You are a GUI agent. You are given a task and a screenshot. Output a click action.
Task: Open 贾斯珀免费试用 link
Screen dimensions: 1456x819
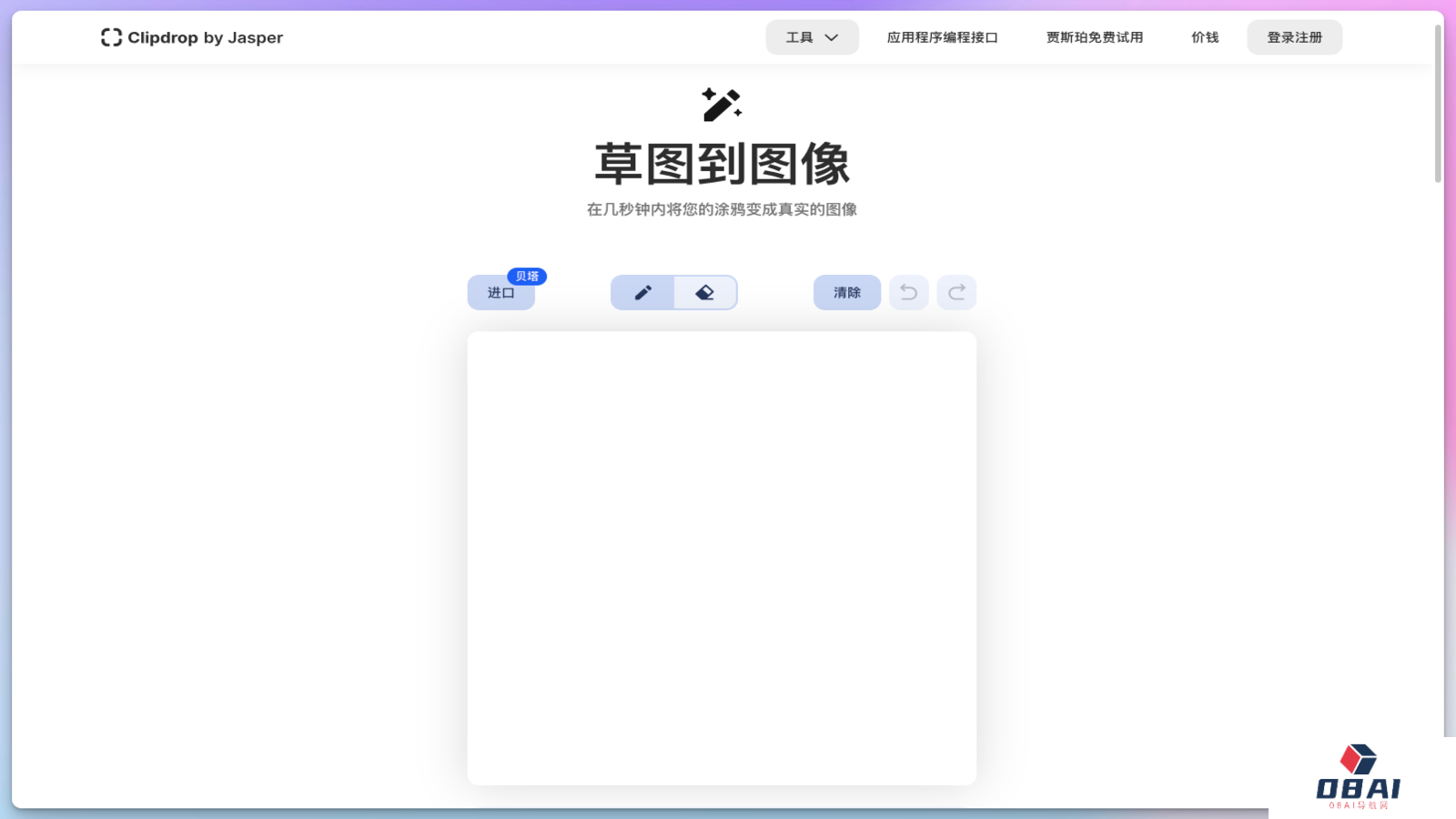pos(1094,37)
